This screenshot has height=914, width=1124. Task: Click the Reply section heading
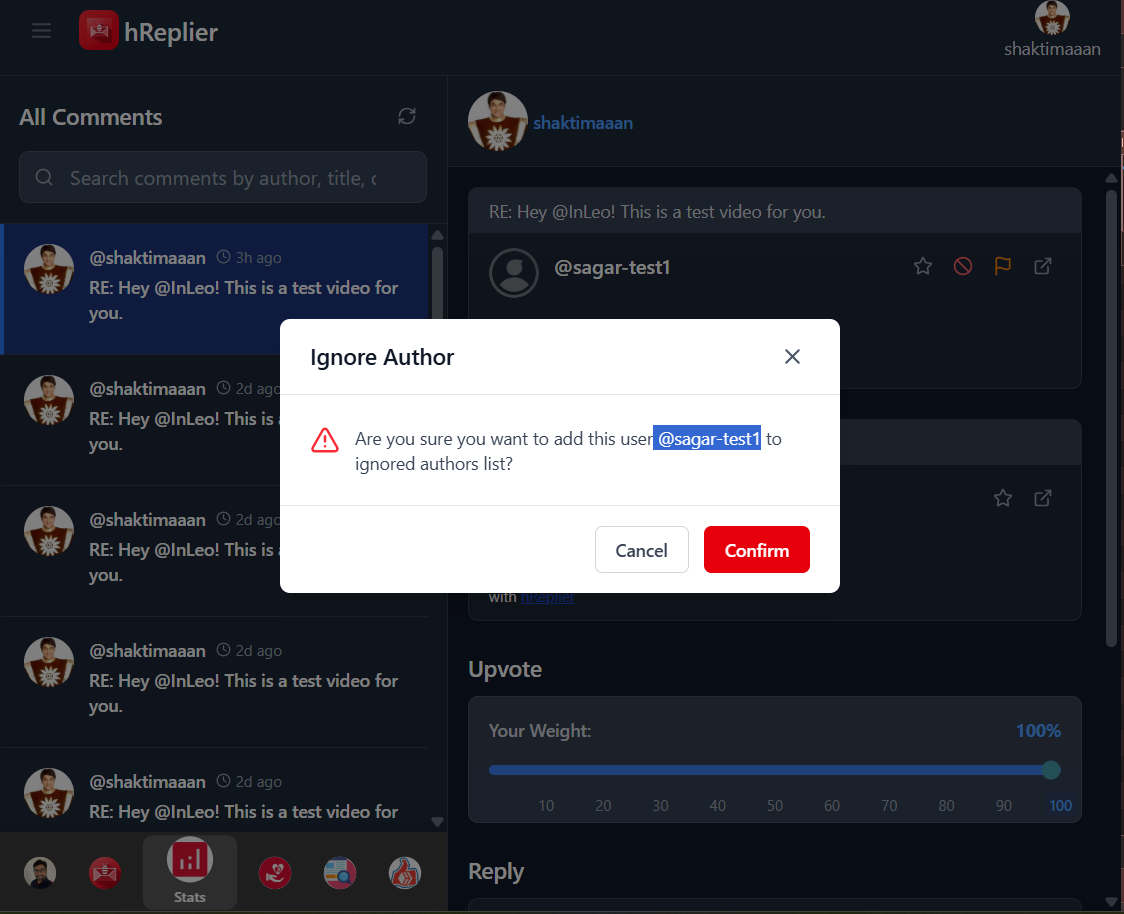pyautogui.click(x=496, y=871)
